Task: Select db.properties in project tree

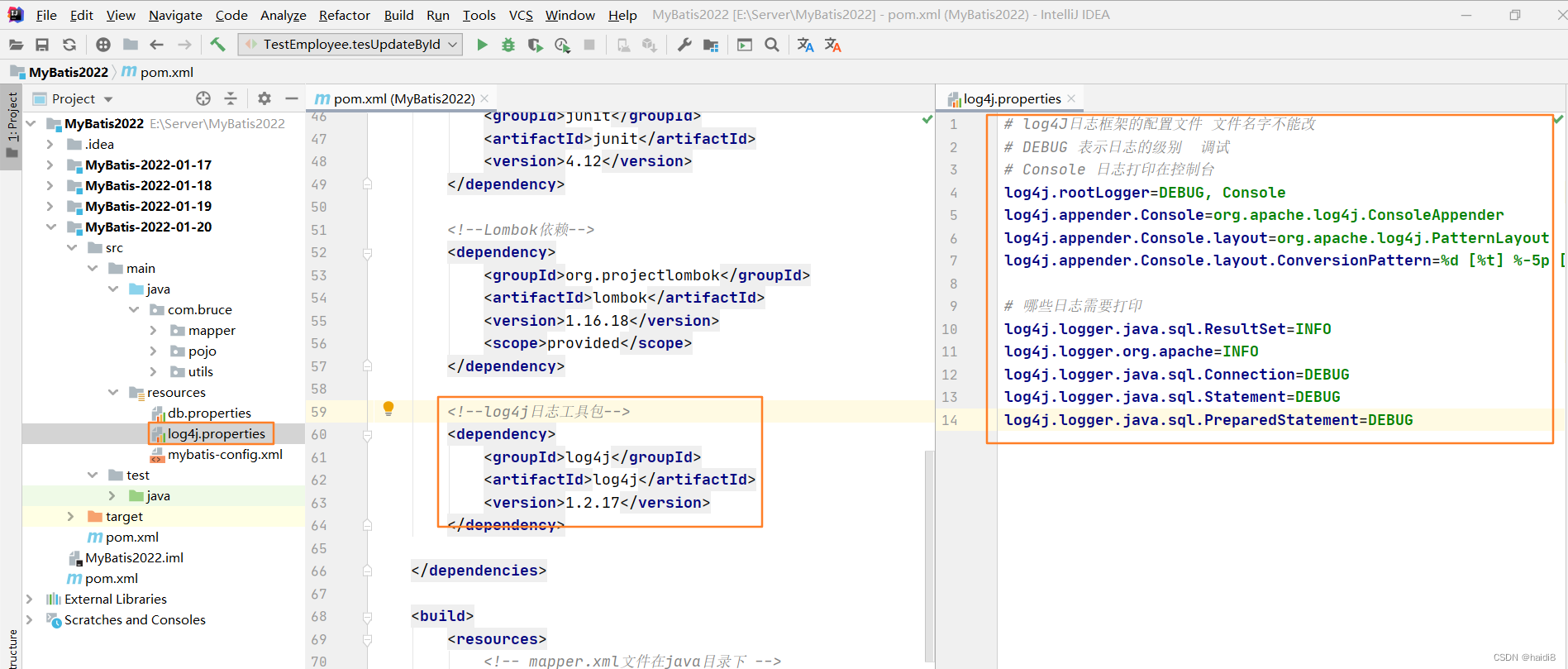Action: [x=209, y=413]
